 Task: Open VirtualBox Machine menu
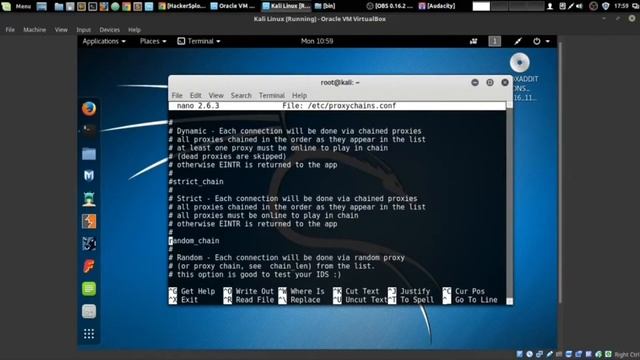click(35, 30)
